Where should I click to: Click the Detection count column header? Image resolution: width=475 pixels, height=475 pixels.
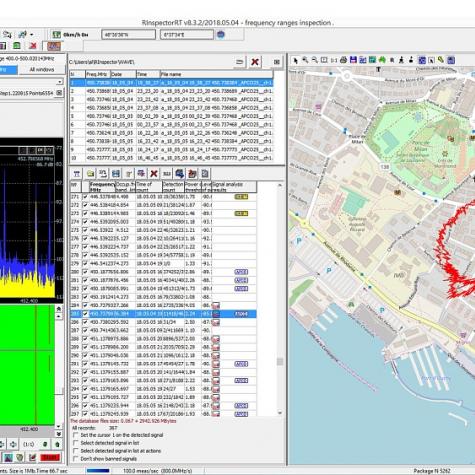(173, 187)
